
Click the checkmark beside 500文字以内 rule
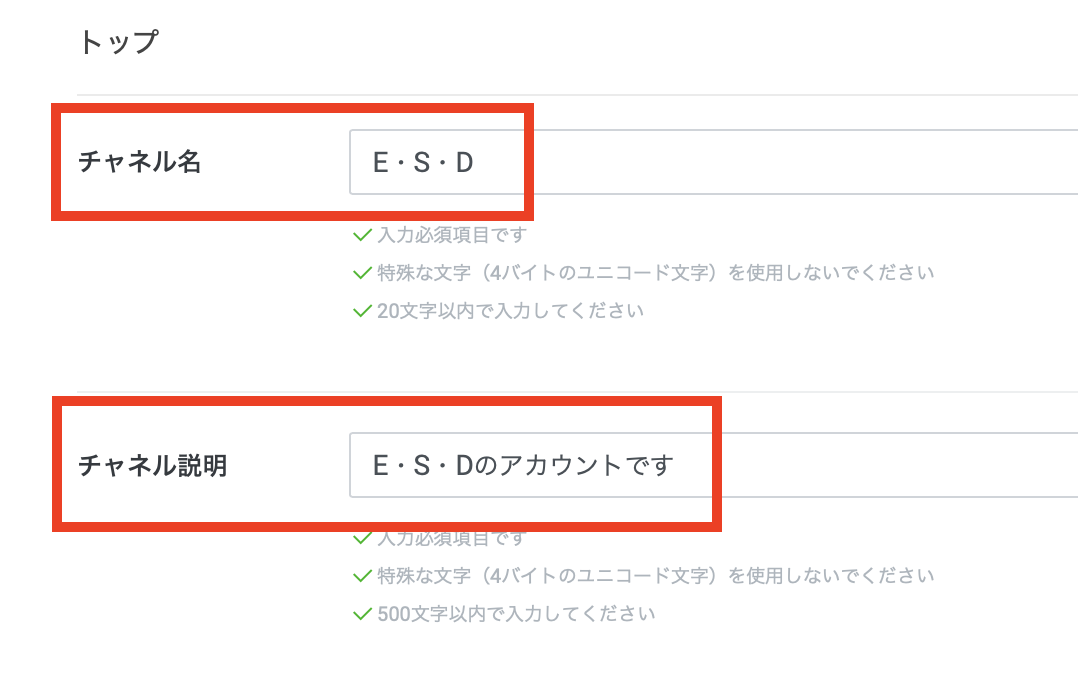tap(362, 614)
